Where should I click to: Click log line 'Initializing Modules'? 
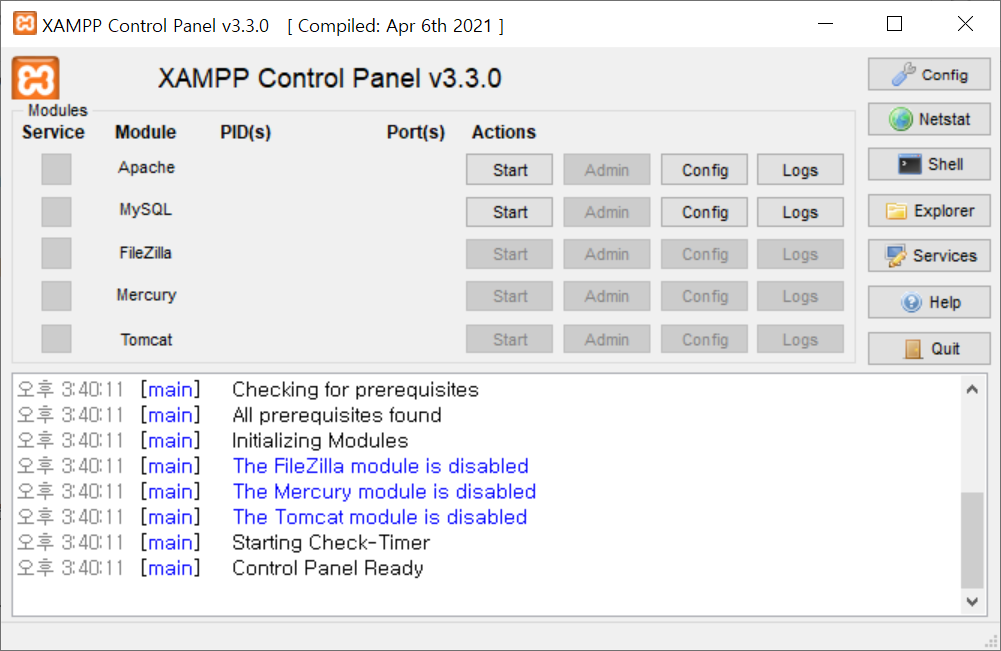click(x=320, y=440)
